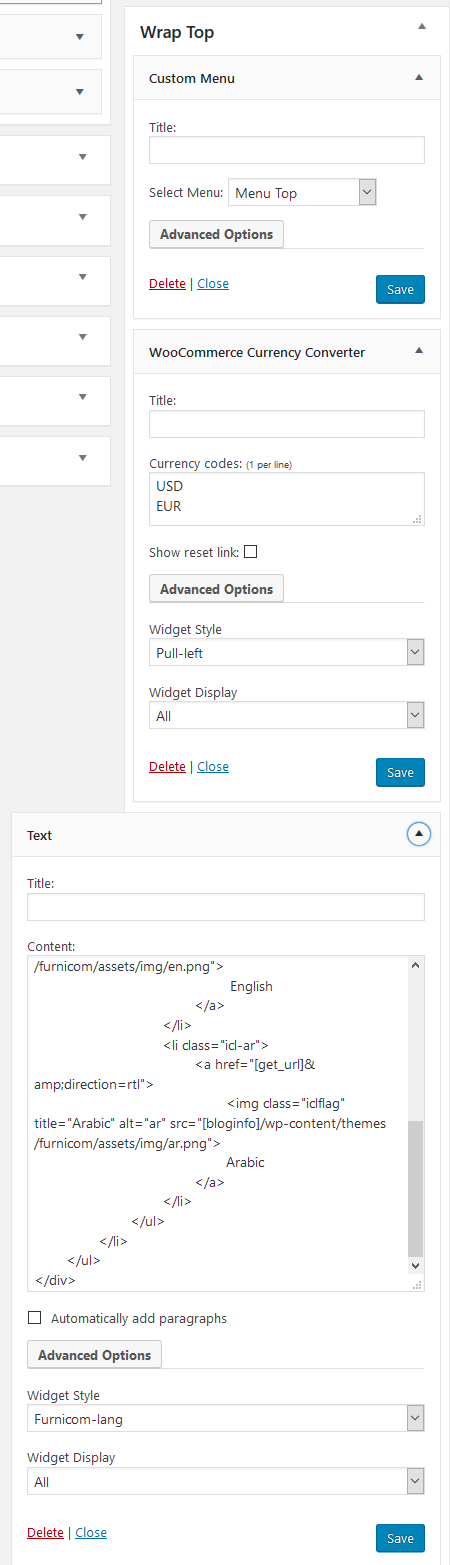450x1565 pixels.
Task: Open Widget Display dropdown in Text widget
Action: pos(226,1482)
